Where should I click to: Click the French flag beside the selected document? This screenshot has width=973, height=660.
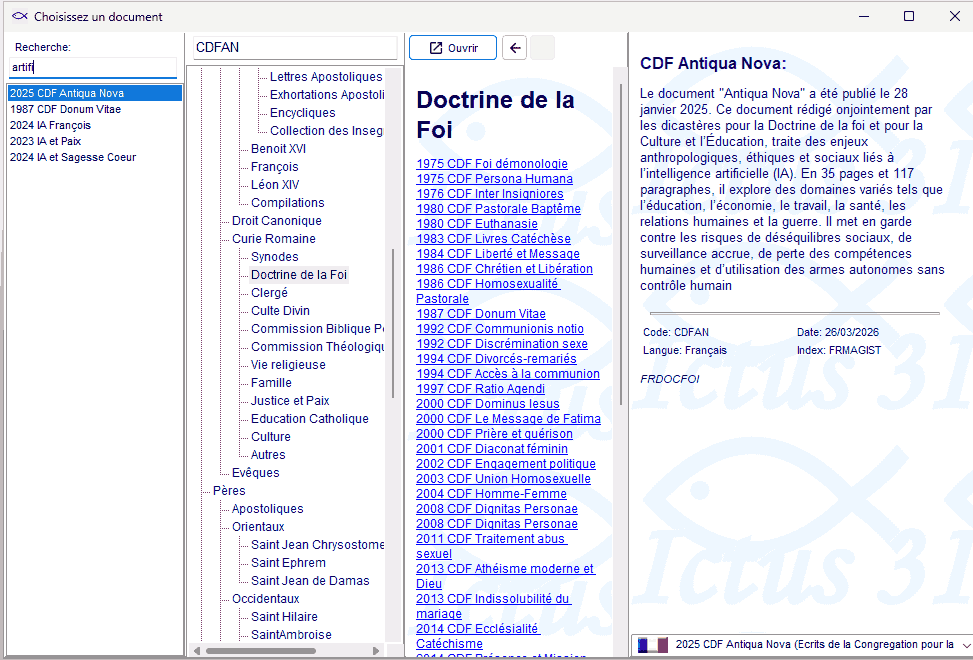click(647, 646)
